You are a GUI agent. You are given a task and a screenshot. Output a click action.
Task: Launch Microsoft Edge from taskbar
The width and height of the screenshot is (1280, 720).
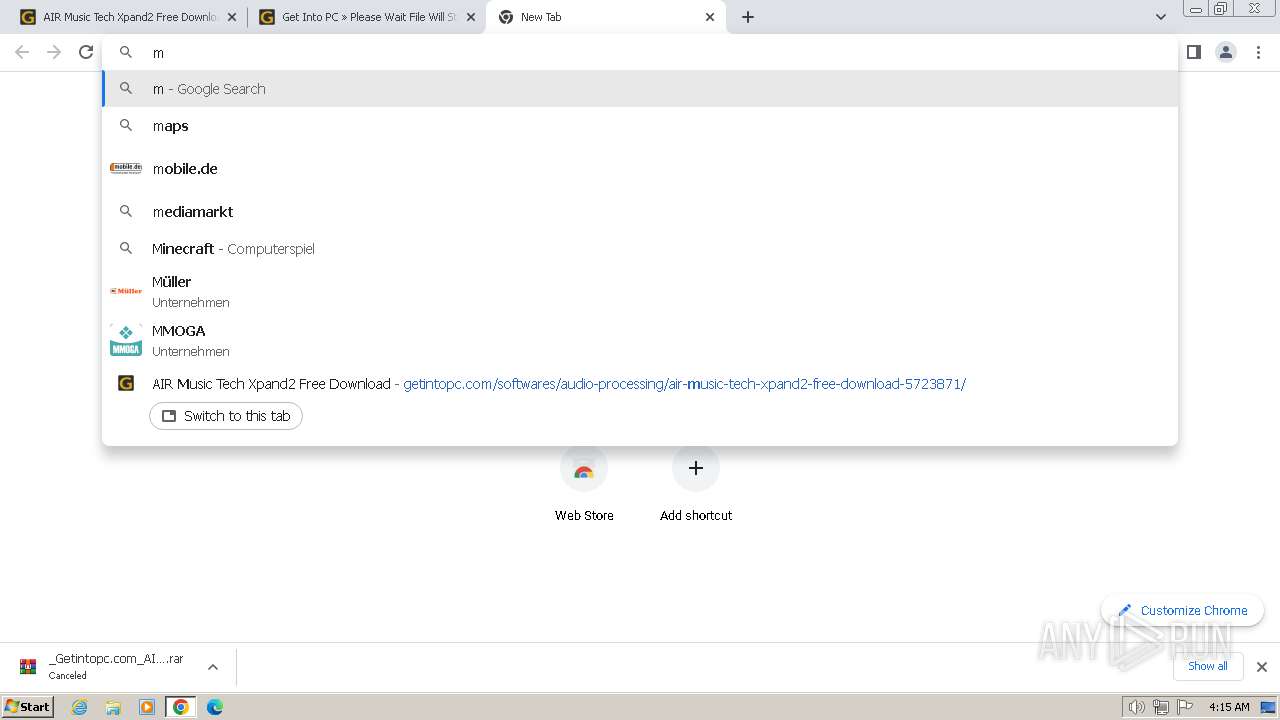click(x=215, y=707)
